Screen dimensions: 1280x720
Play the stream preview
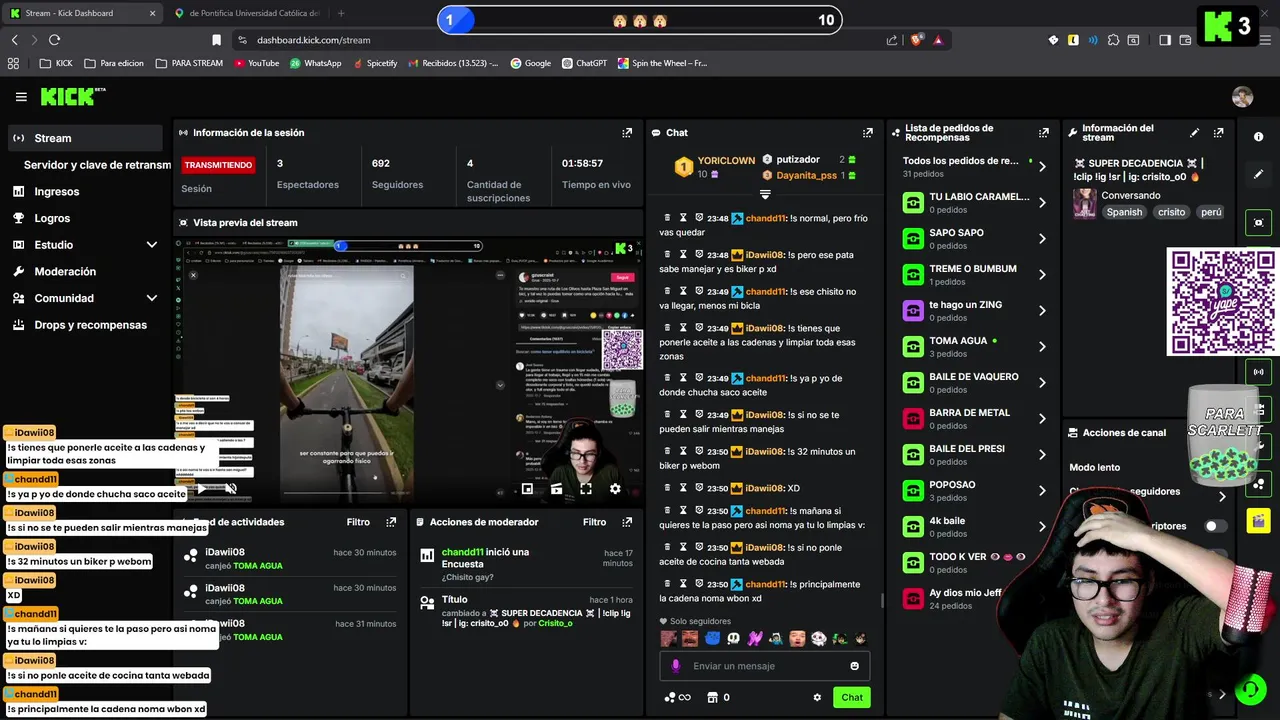coord(201,489)
